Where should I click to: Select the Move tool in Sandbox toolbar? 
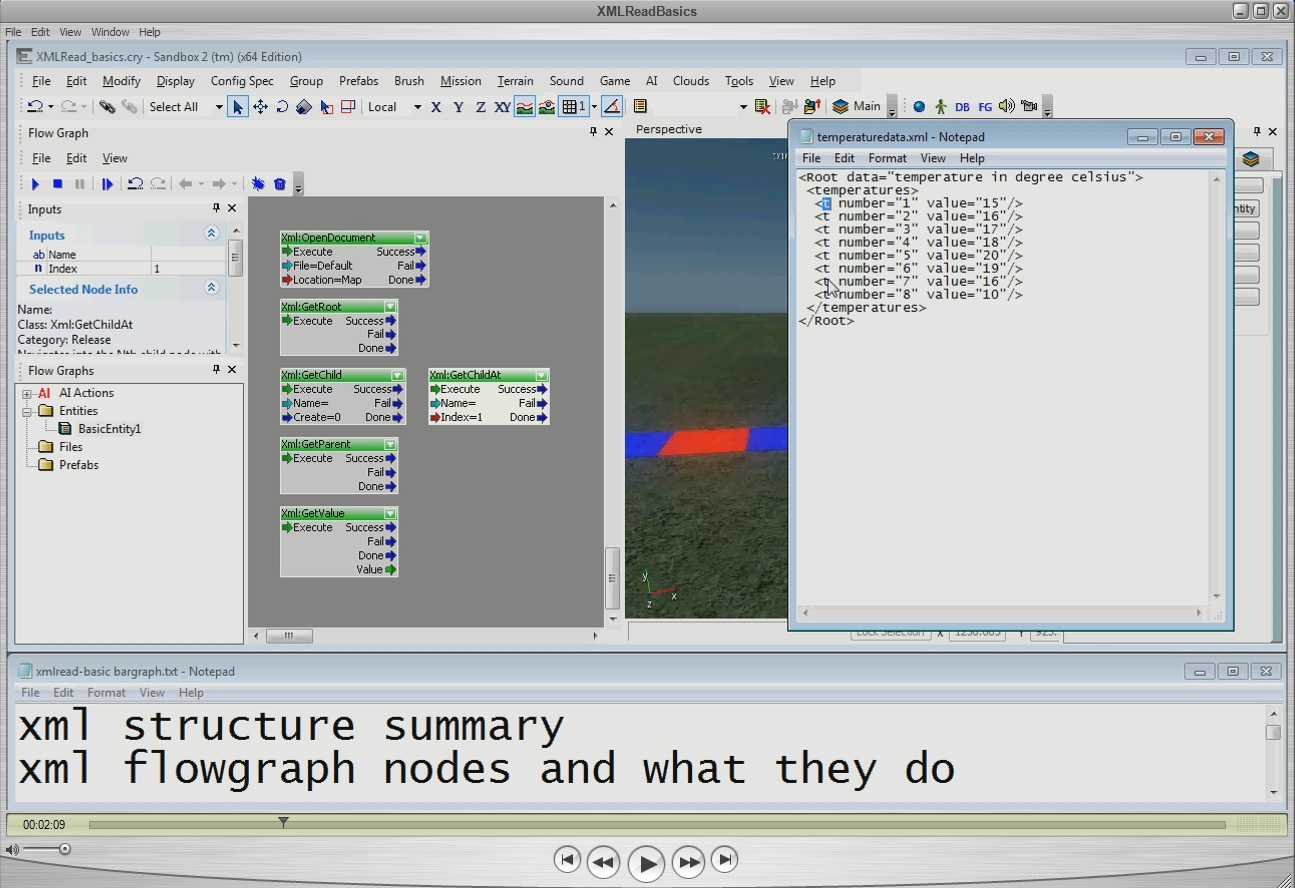(260, 107)
